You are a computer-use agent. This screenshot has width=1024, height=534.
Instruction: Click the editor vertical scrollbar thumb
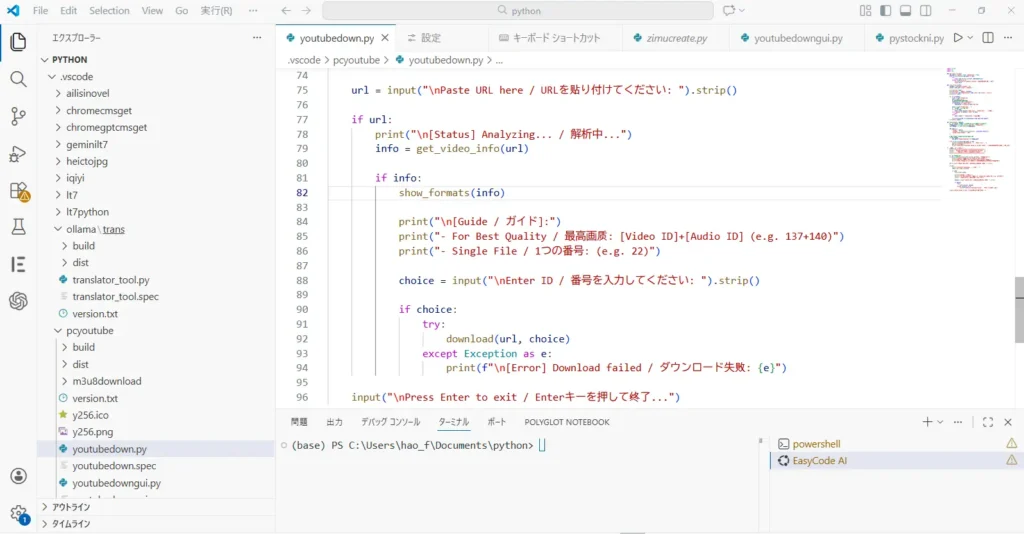[x=1019, y=310]
